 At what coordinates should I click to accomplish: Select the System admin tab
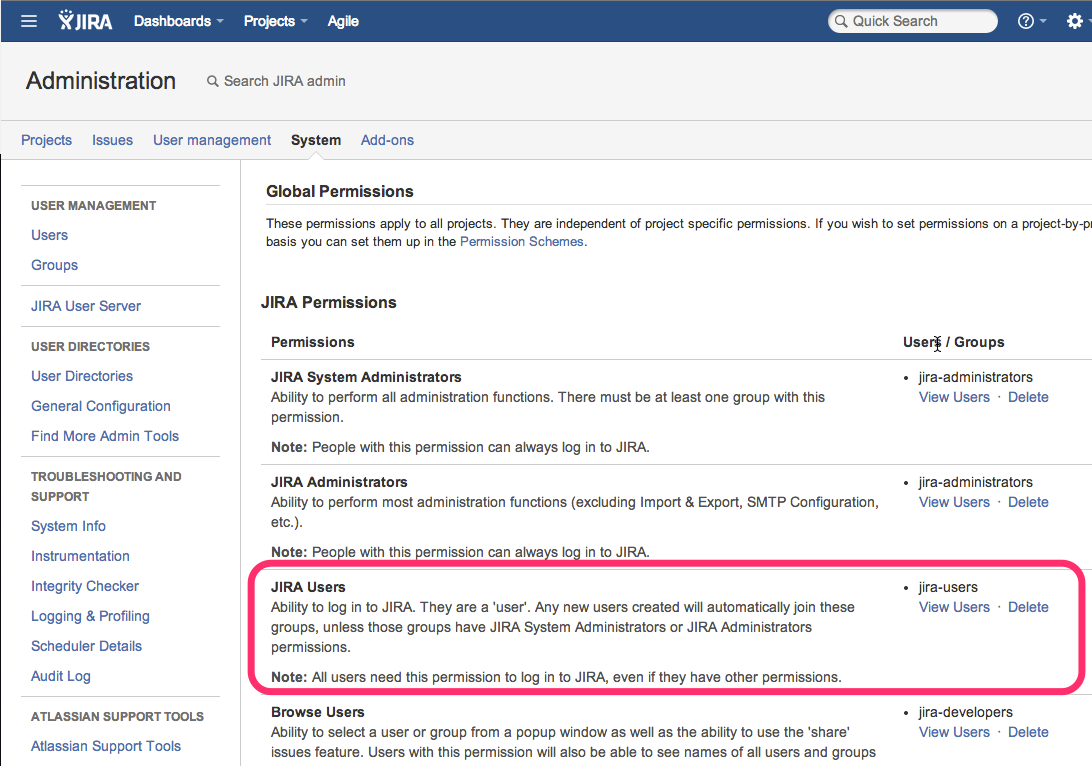tap(315, 140)
